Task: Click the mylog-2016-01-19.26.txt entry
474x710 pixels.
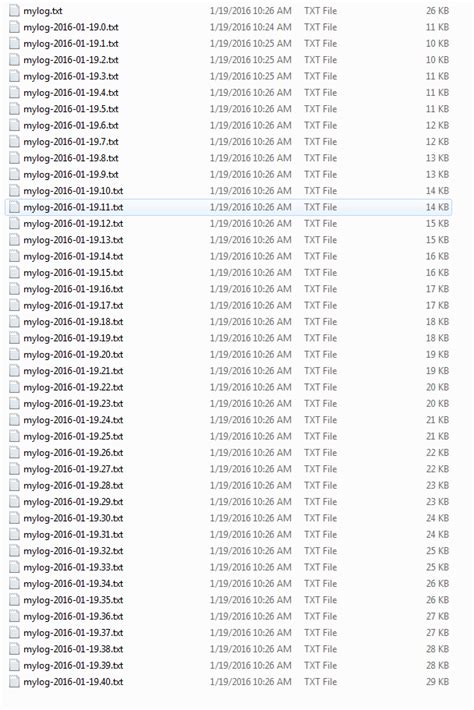Action: click(73, 453)
